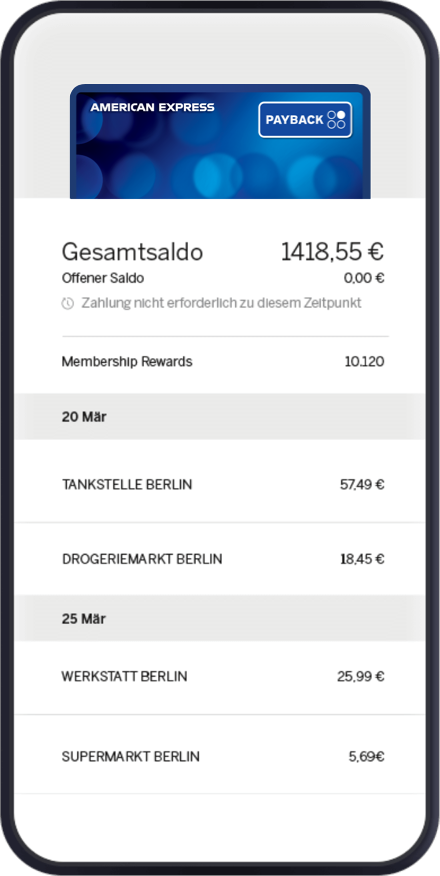Tap the PAYBACK logo on the card

[x=305, y=120]
